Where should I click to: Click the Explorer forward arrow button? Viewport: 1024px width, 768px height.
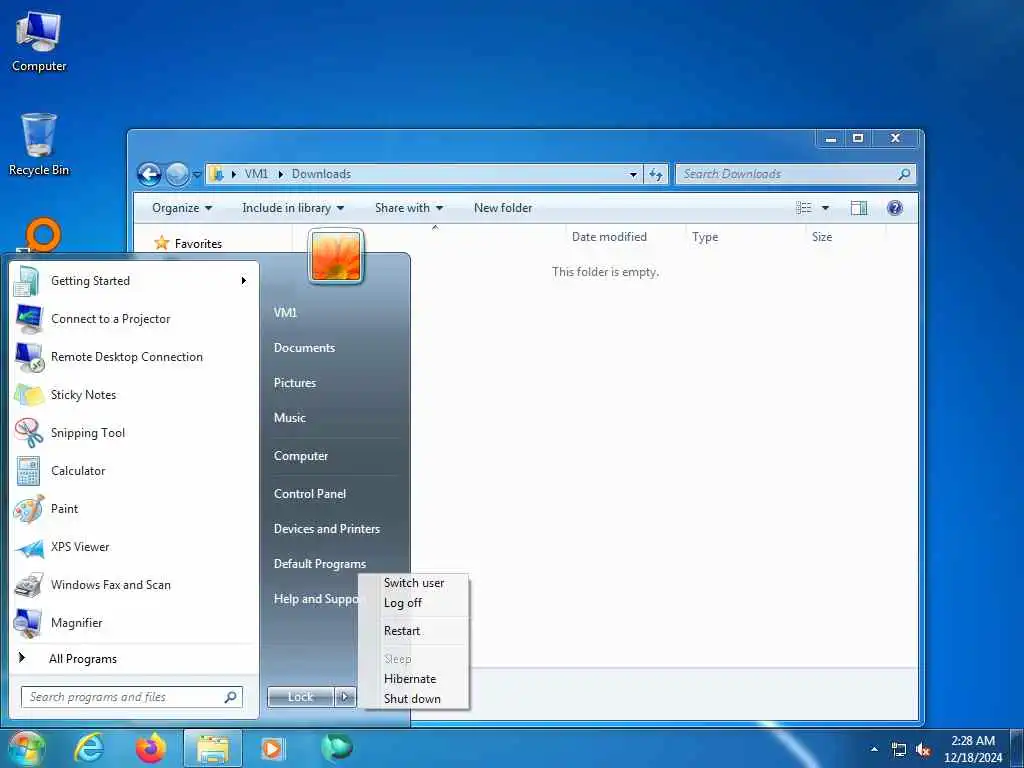pyautogui.click(x=177, y=174)
